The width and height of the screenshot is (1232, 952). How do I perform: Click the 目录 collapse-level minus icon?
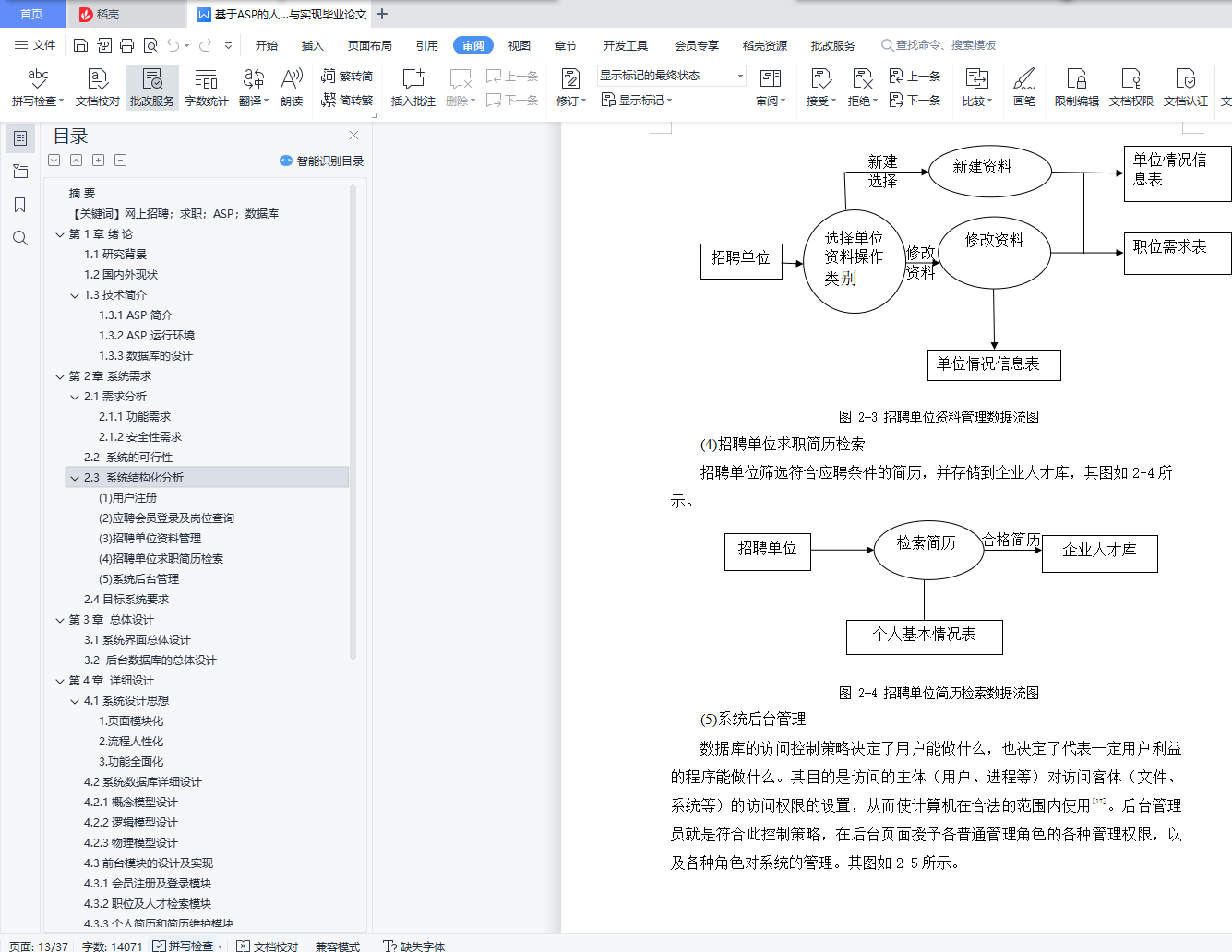pyautogui.click(x=121, y=161)
